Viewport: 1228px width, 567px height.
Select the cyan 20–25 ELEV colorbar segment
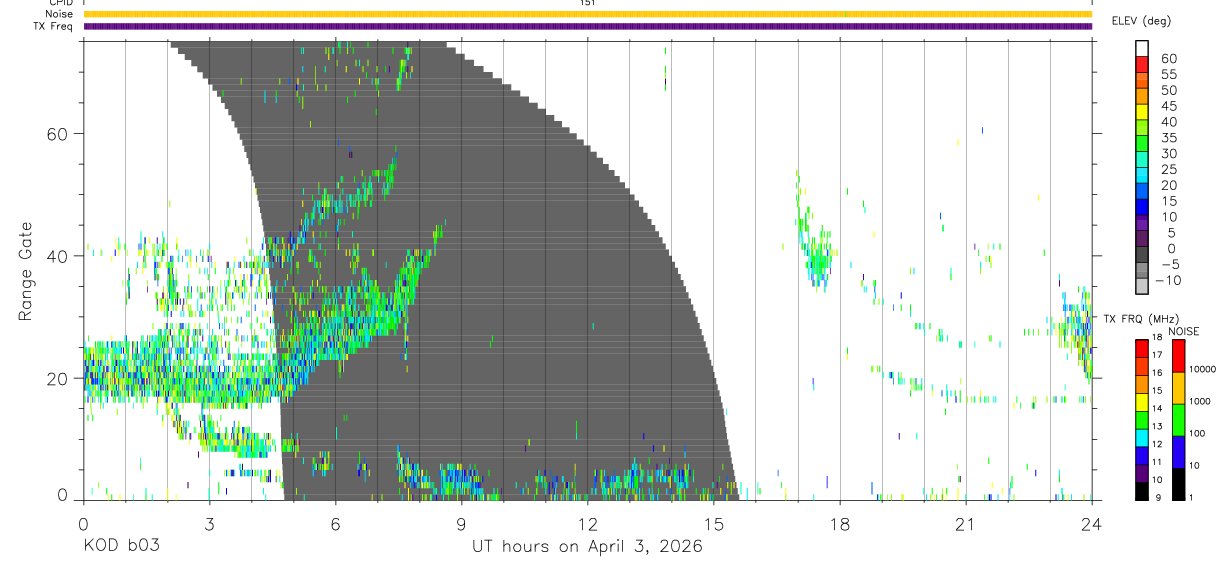[1142, 174]
